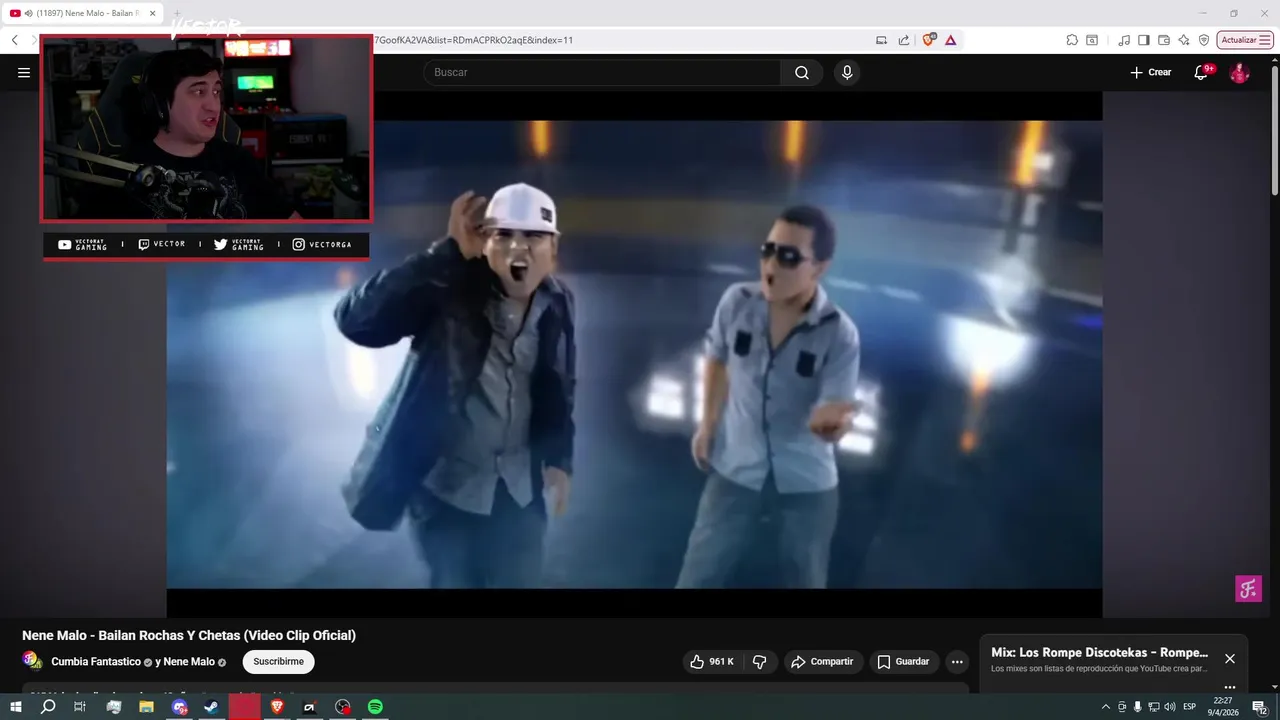Open OBS Studio taskbar icon

point(342,707)
